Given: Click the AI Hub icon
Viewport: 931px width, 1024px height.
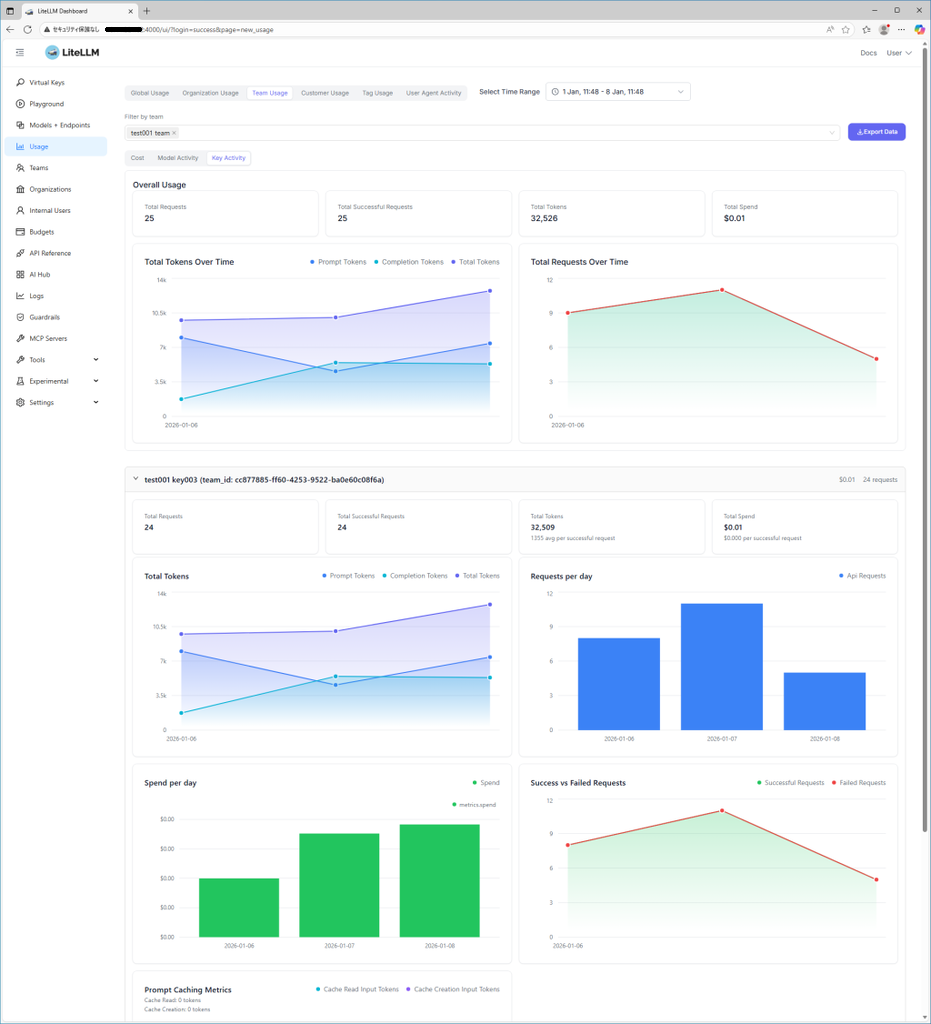Looking at the screenshot, I should (x=20, y=275).
